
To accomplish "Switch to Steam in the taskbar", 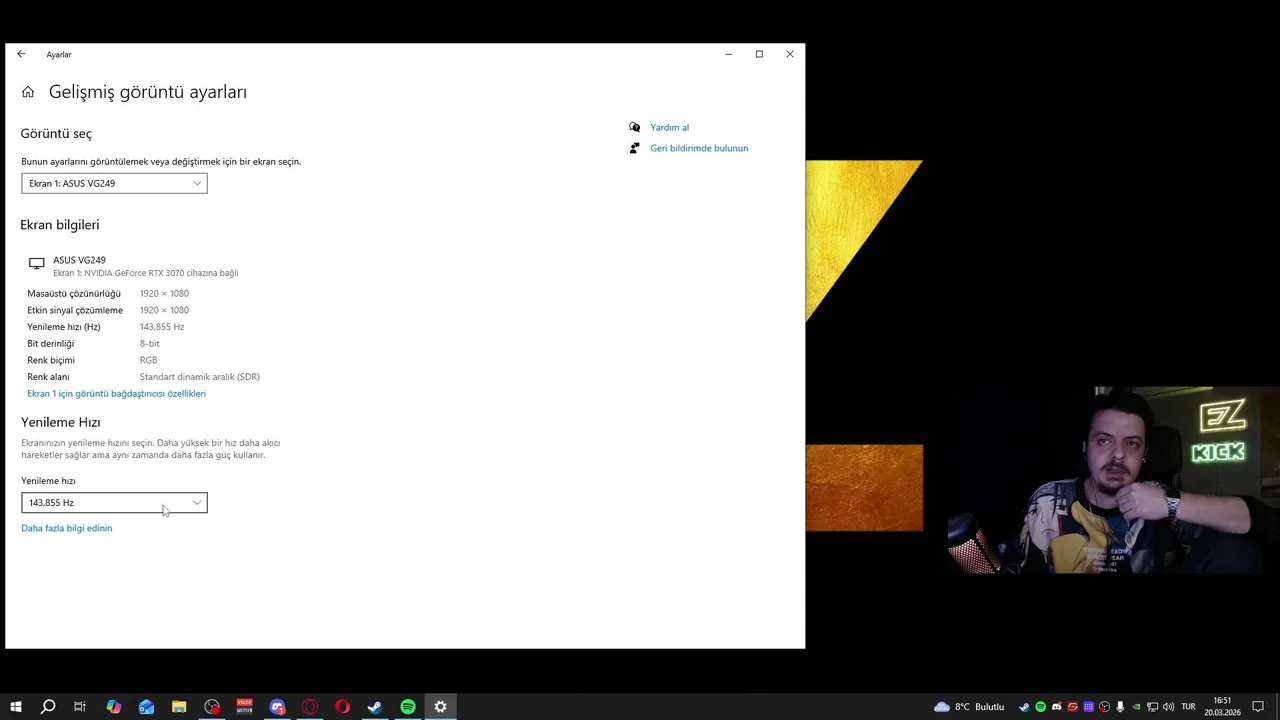I will (x=375, y=707).
